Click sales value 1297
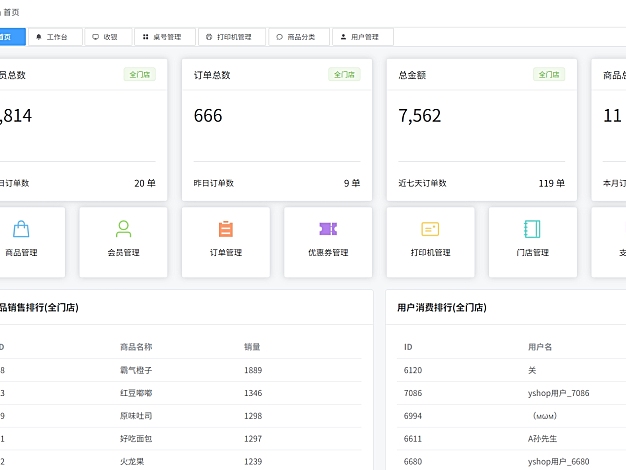 point(253,438)
